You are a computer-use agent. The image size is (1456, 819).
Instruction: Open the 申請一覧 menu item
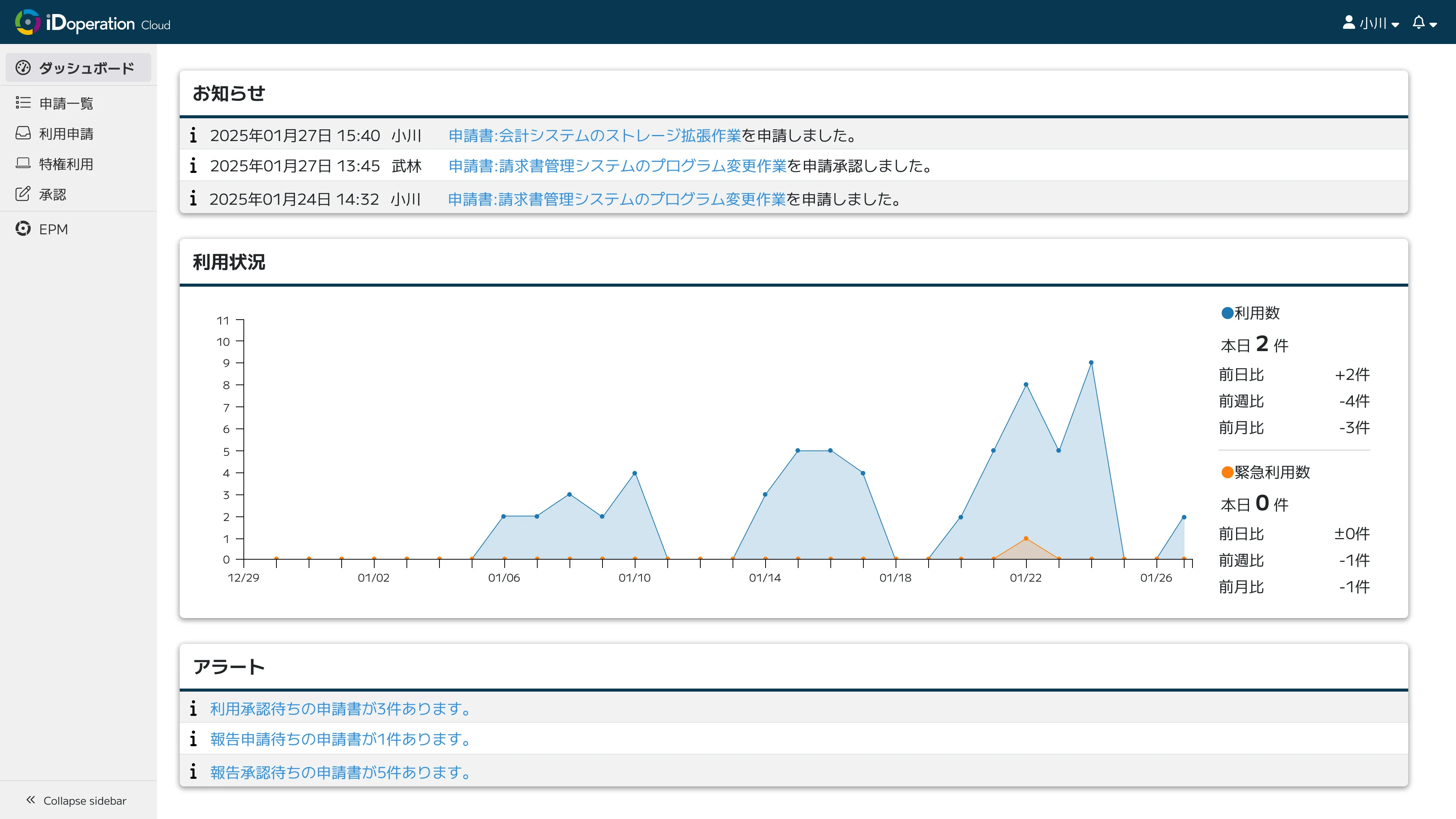click(x=66, y=104)
